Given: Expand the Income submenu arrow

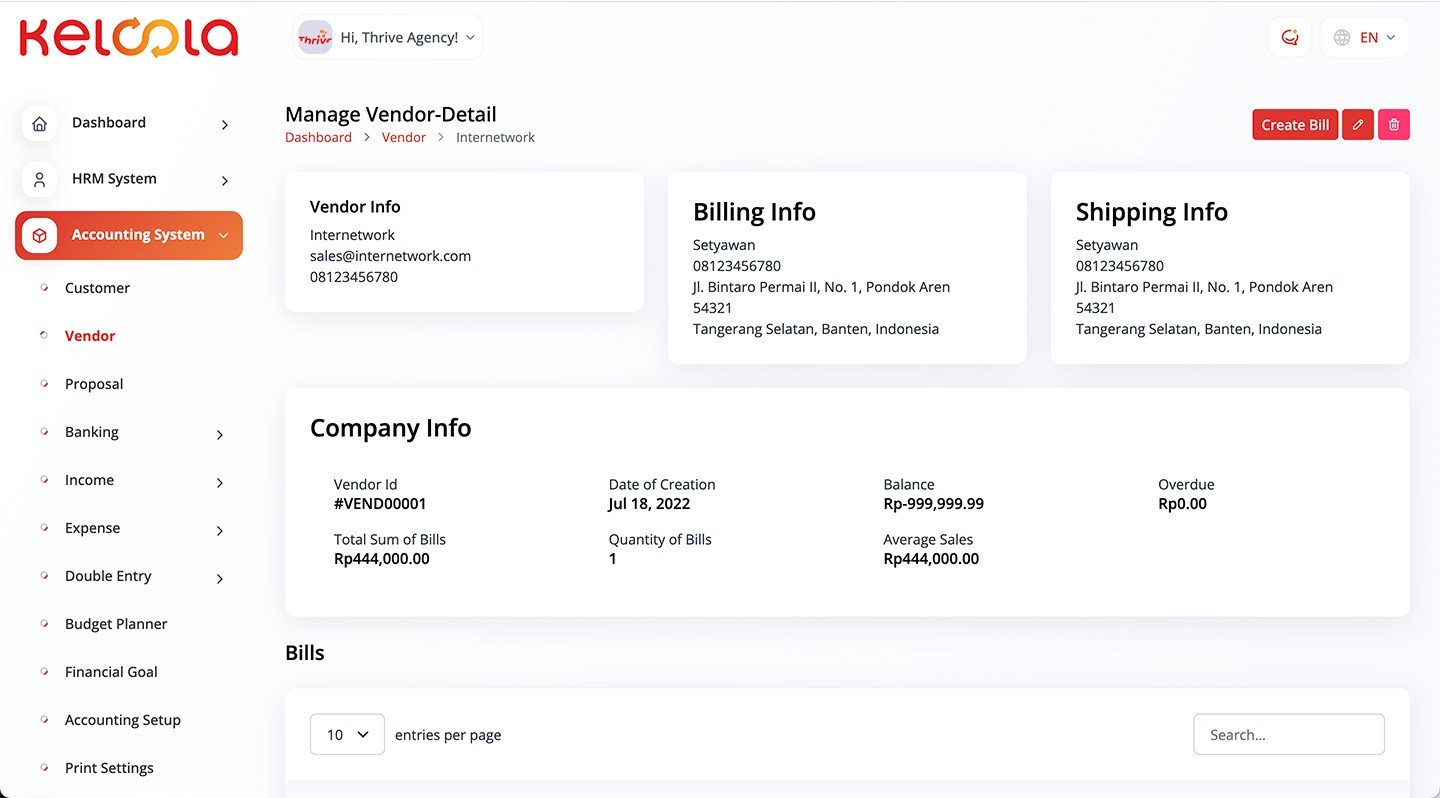Looking at the screenshot, I should [220, 482].
